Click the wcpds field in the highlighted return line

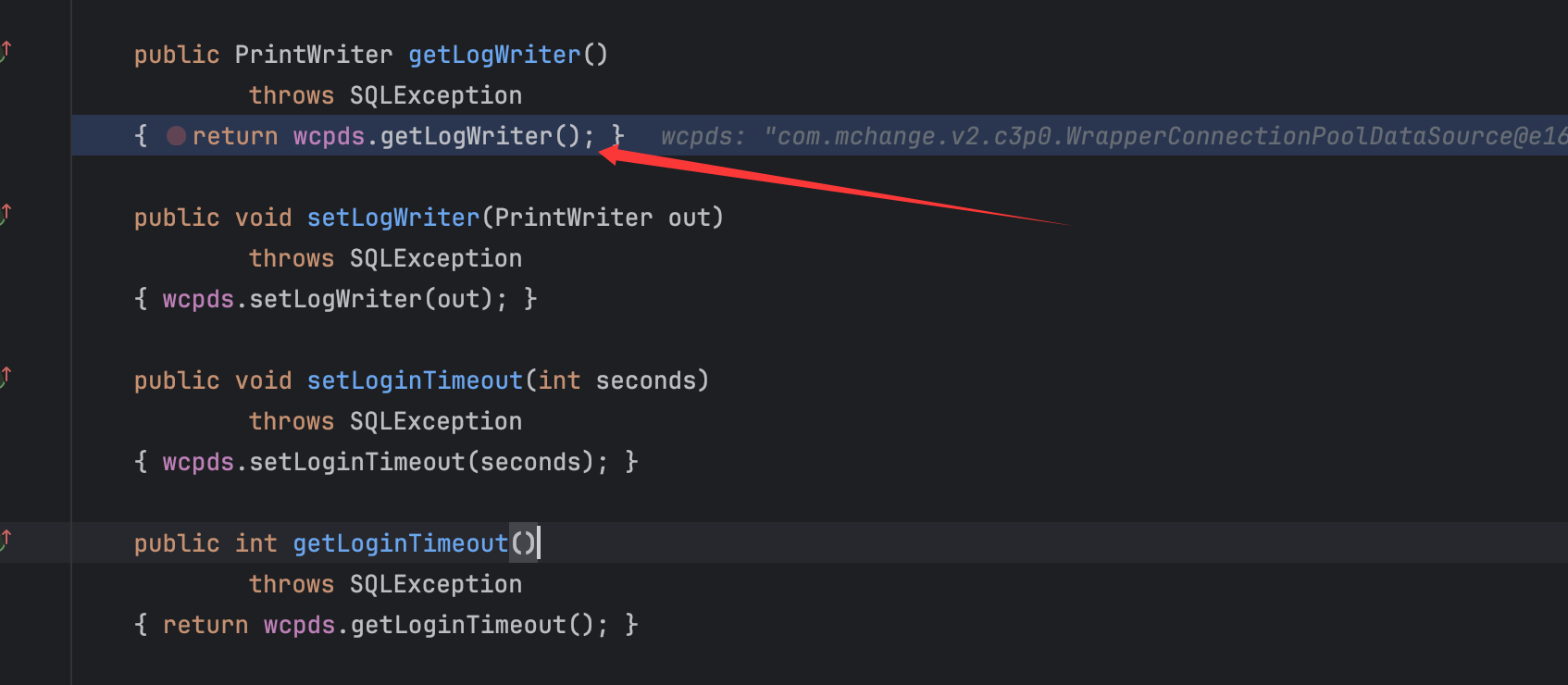[329, 136]
